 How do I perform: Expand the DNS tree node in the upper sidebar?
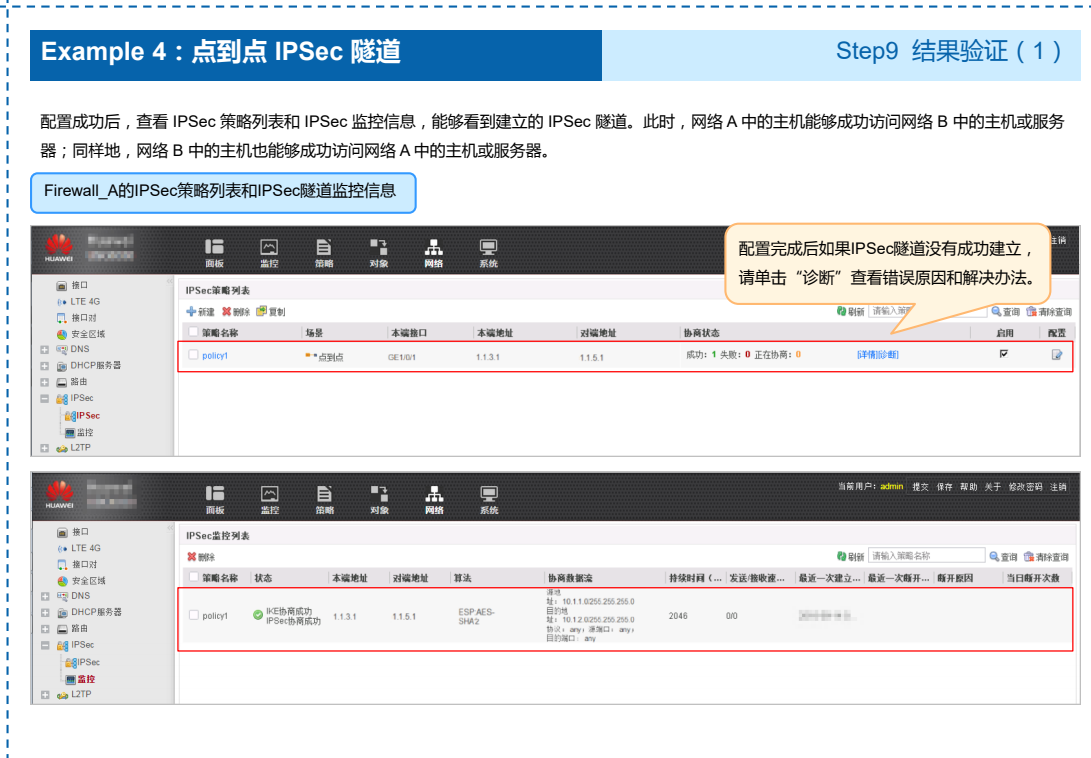[44, 350]
